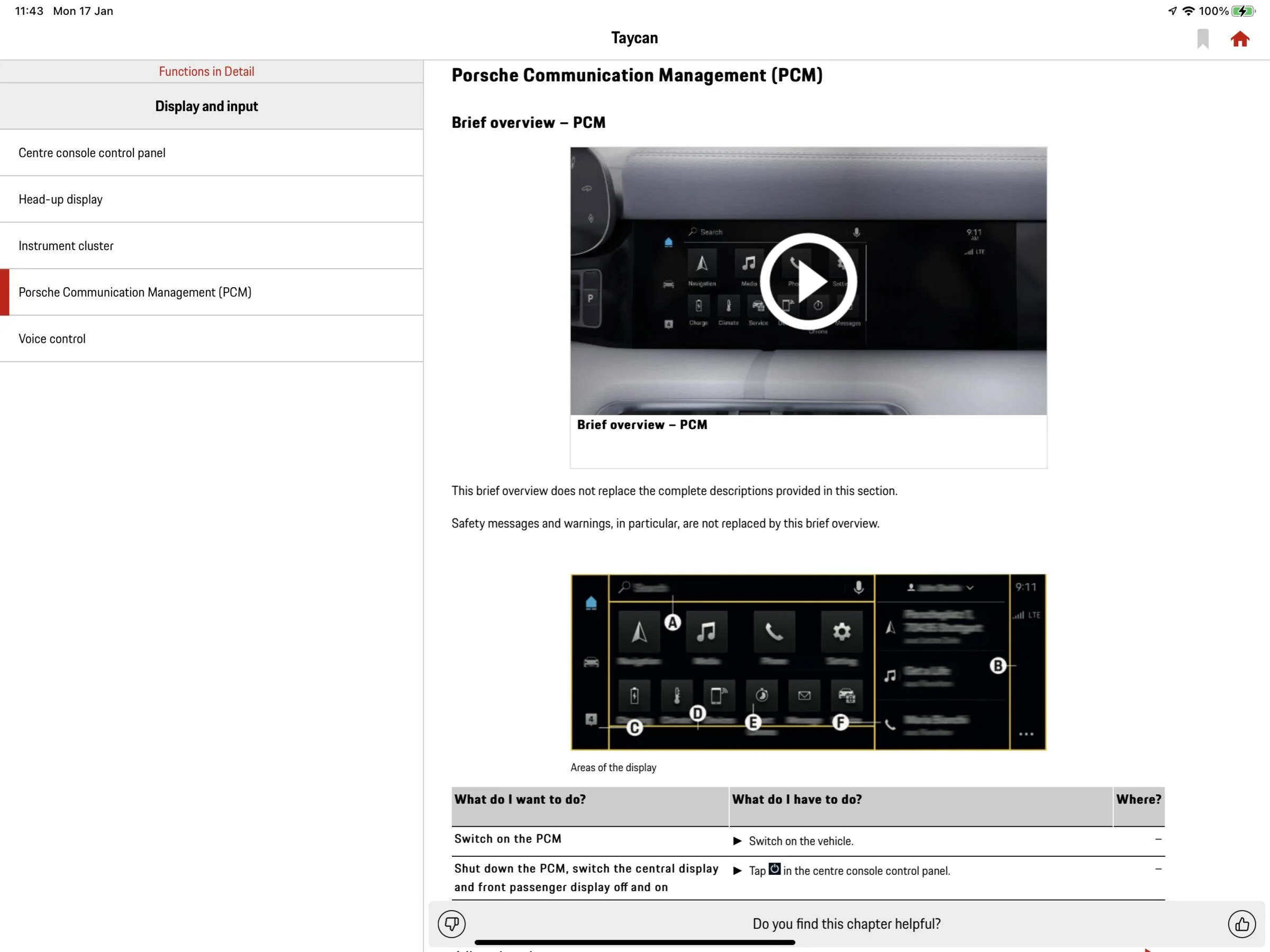The image size is (1270, 952).
Task: Tap the location arrow status icon
Action: [x=1173, y=11]
